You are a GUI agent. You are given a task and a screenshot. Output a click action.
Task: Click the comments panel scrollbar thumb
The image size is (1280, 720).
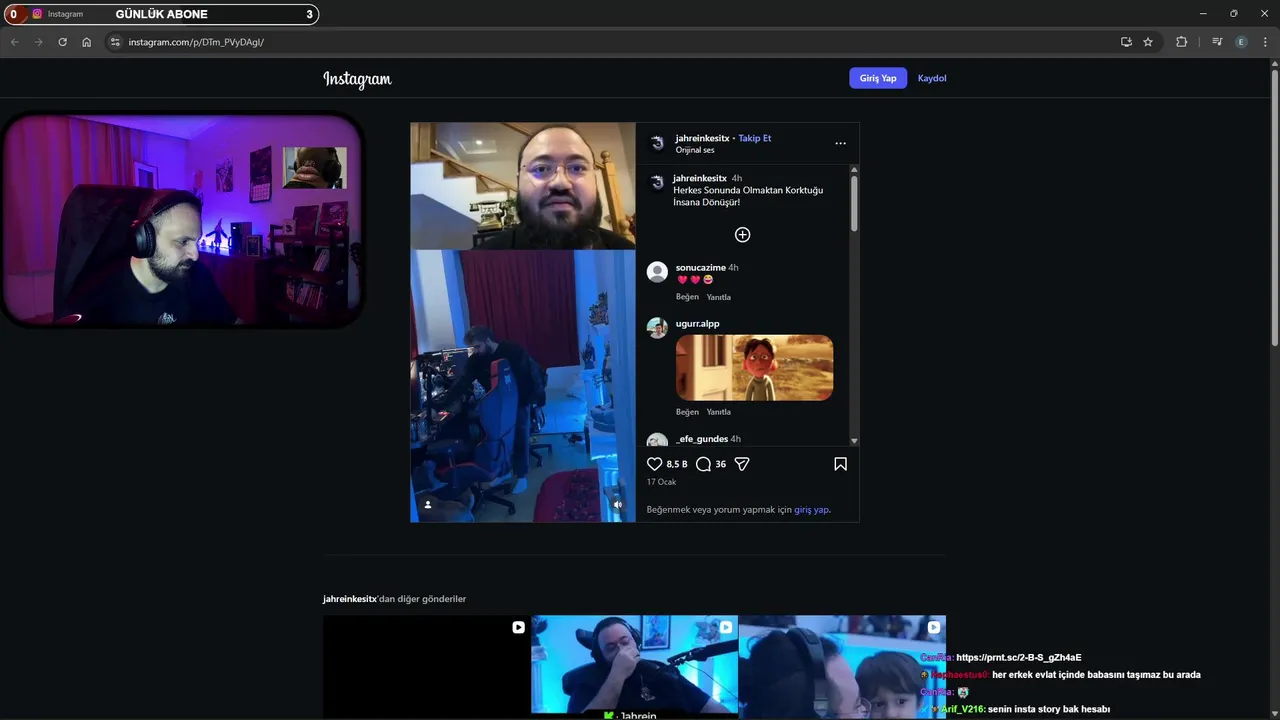(854, 204)
